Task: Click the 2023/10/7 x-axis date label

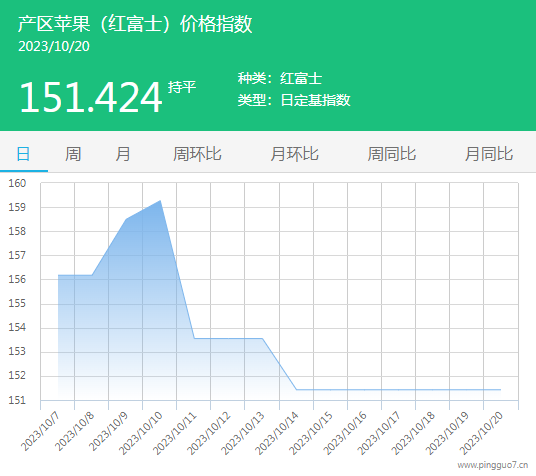Action: point(40,431)
